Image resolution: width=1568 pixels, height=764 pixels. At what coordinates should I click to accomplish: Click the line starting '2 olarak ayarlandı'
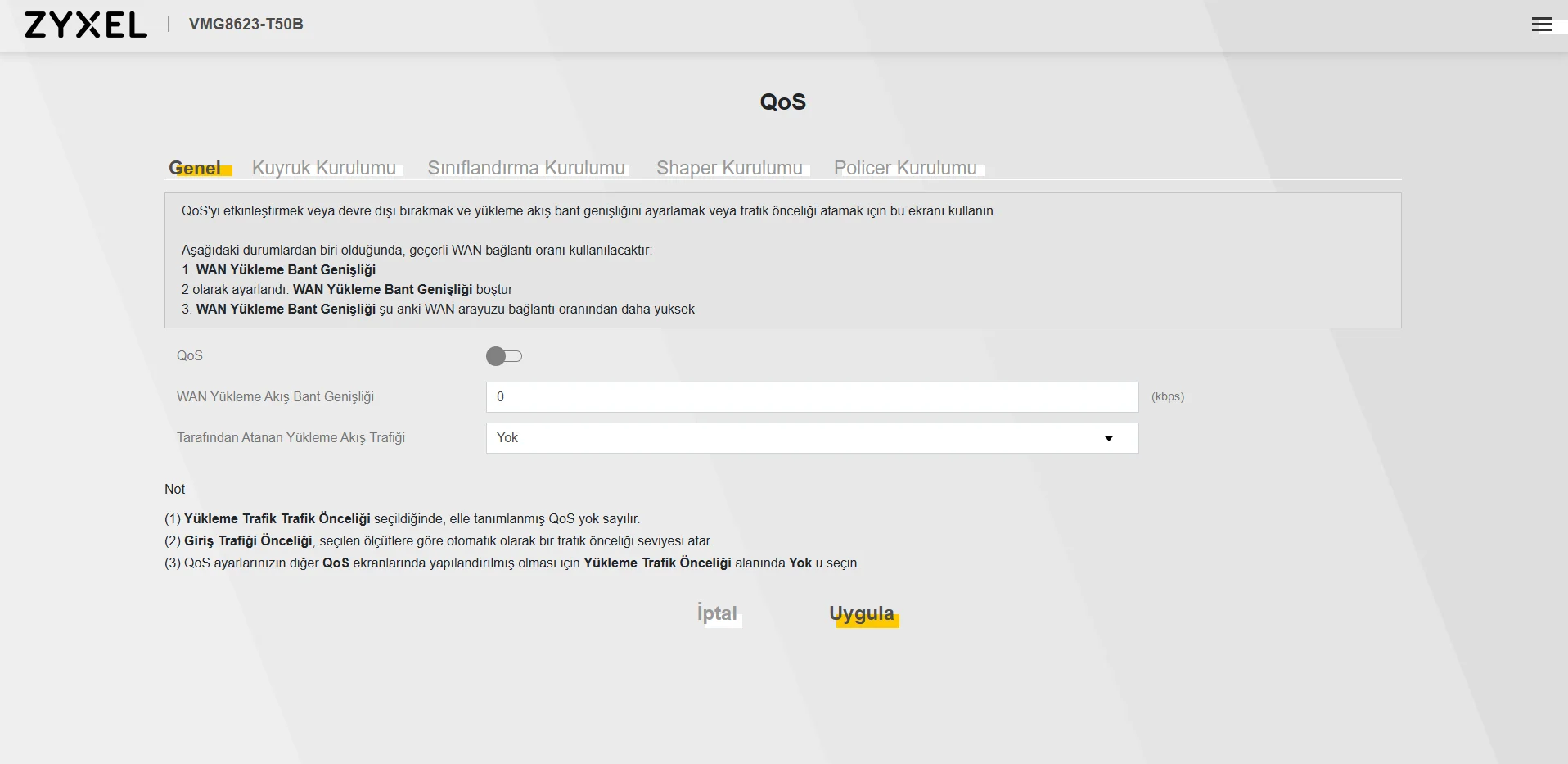[347, 290]
